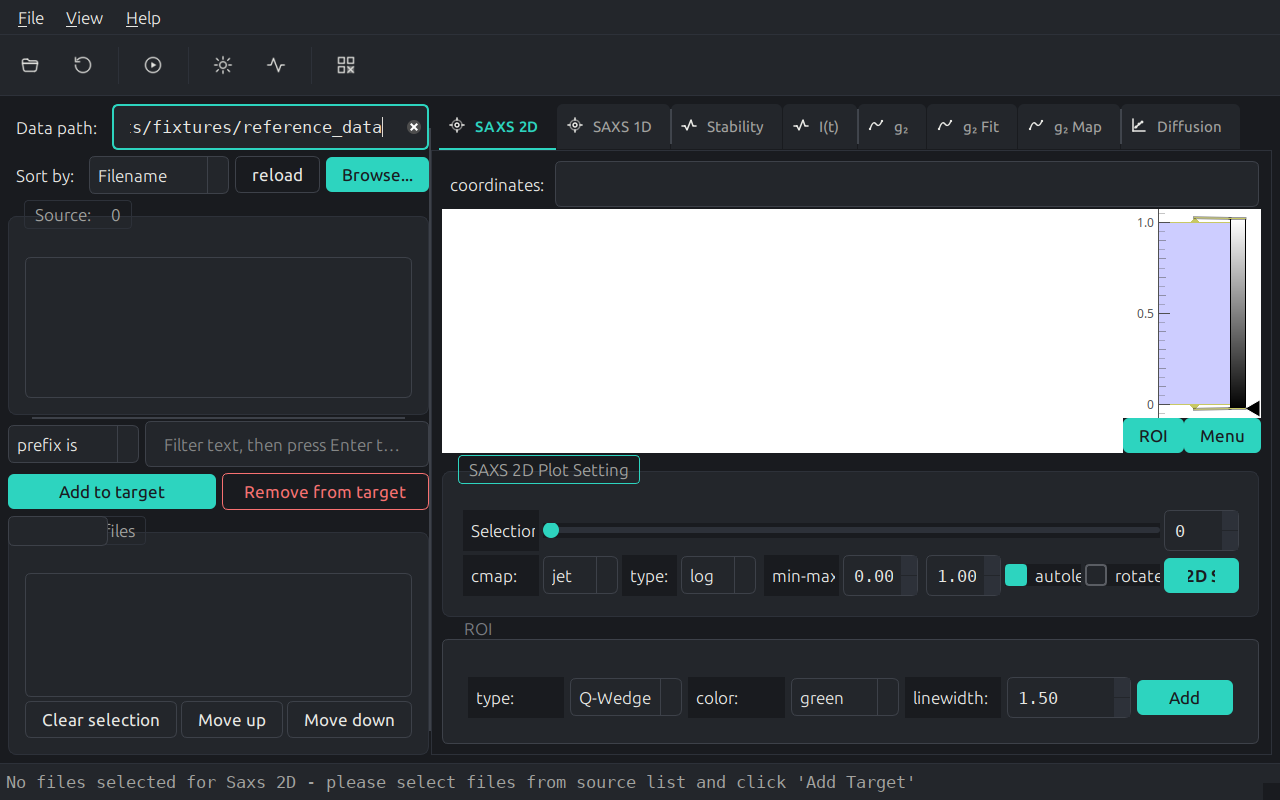Open the I(t) tab
The height and width of the screenshot is (800, 1280).
[x=819, y=127]
